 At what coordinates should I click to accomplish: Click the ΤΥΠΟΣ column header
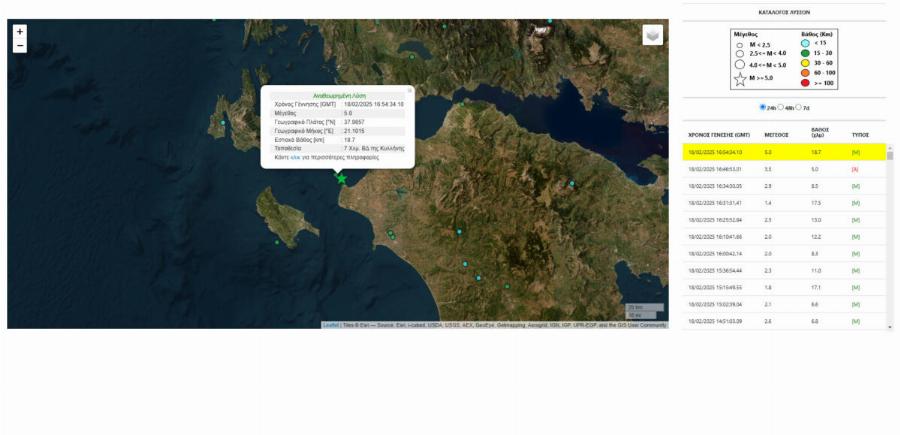pos(860,135)
